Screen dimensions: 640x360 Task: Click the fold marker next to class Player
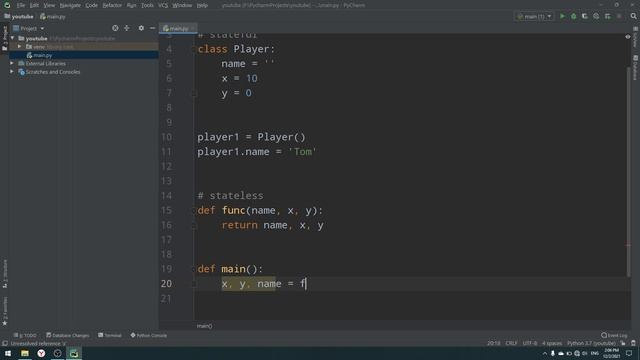click(x=194, y=49)
